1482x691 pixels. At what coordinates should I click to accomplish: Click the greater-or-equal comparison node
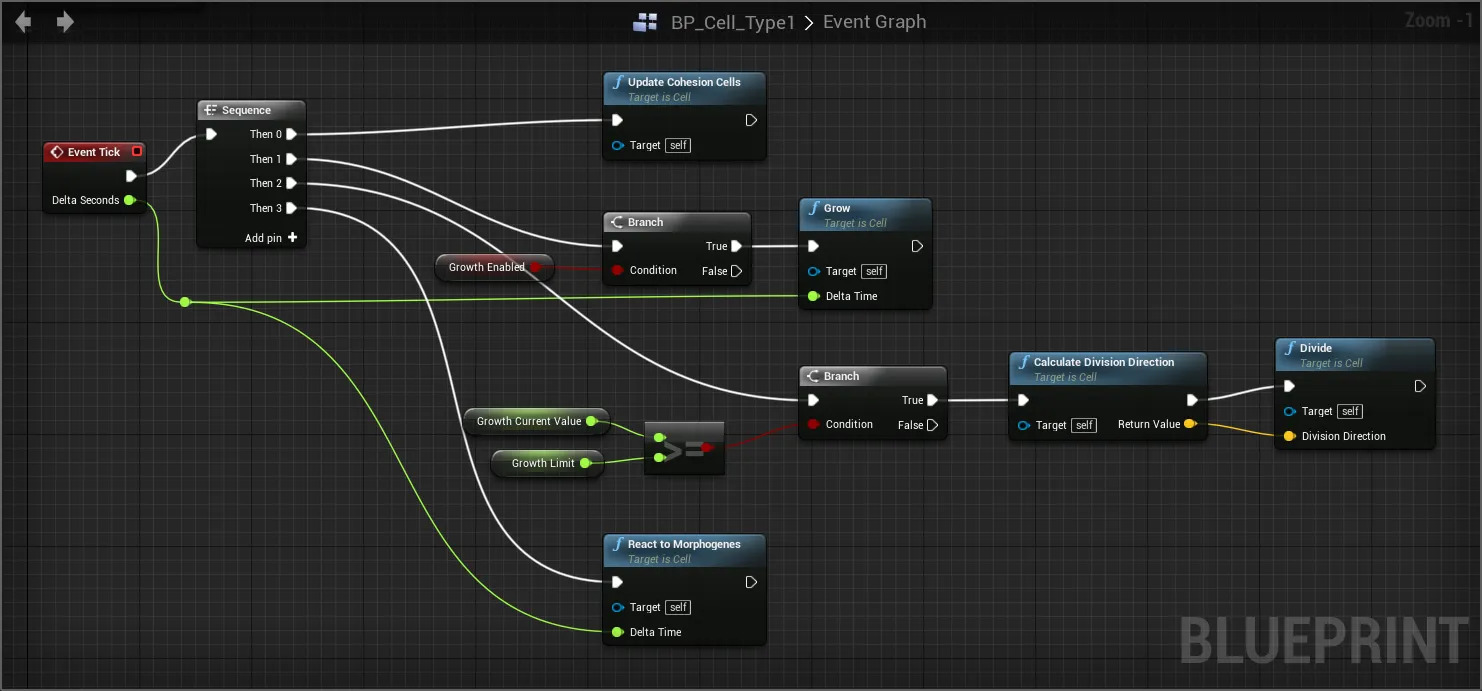[683, 449]
